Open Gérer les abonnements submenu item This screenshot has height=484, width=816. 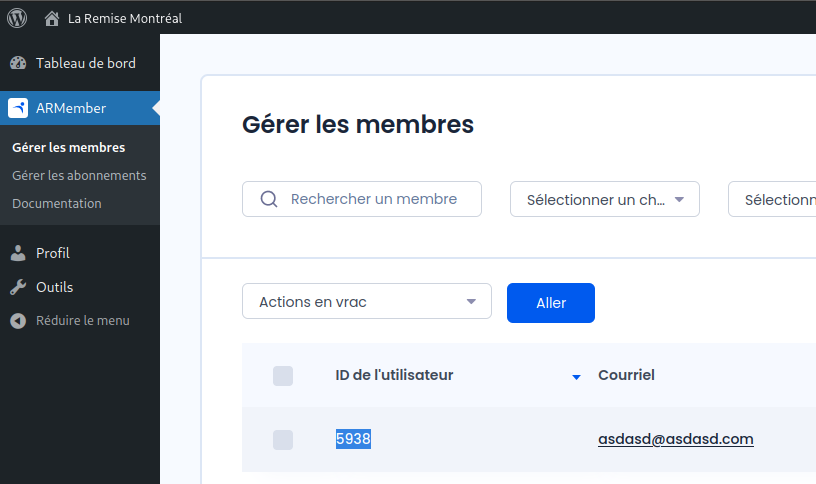(79, 175)
